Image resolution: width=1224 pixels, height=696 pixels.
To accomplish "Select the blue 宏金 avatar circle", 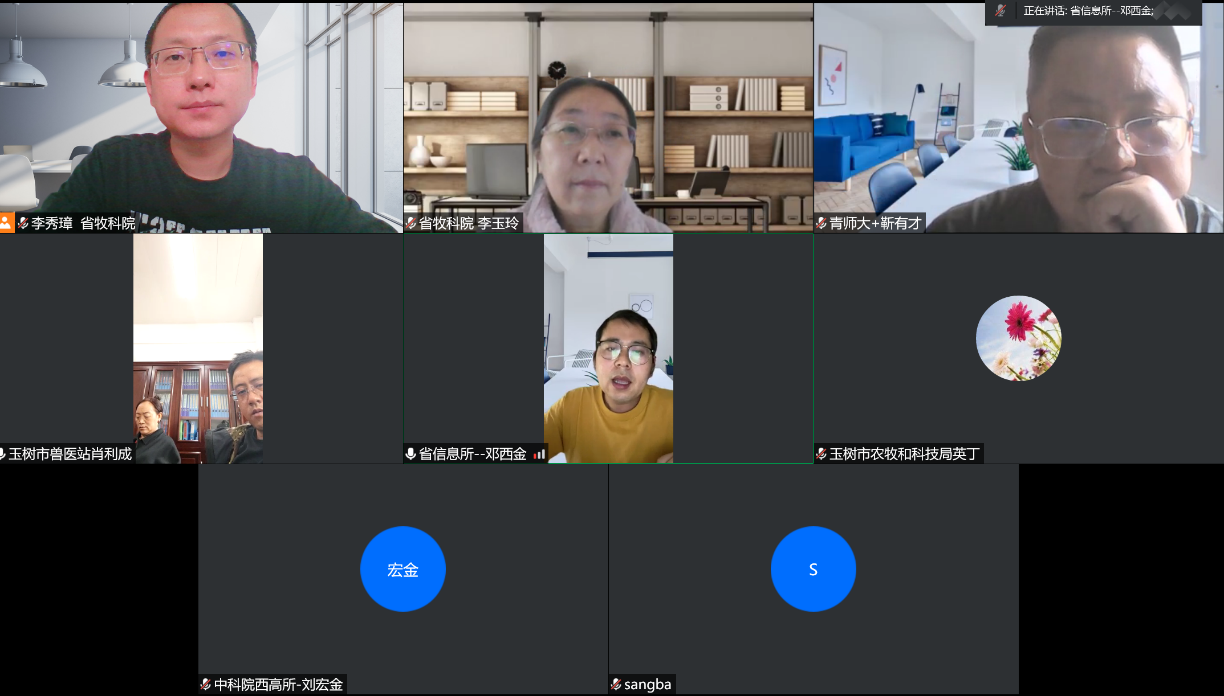I will [x=403, y=569].
